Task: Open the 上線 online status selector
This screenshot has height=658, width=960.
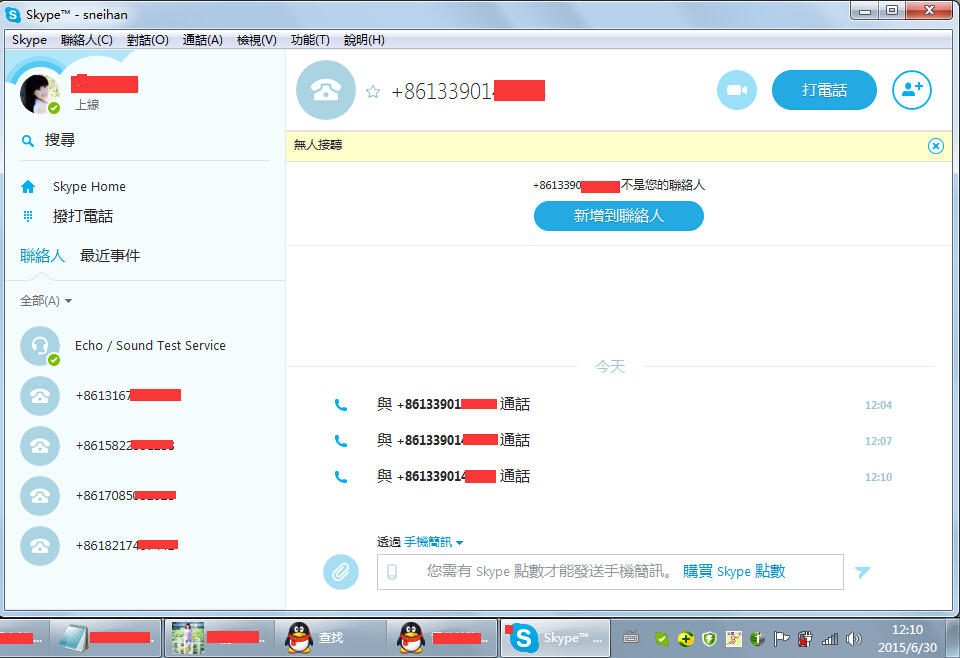Action: tap(87, 105)
